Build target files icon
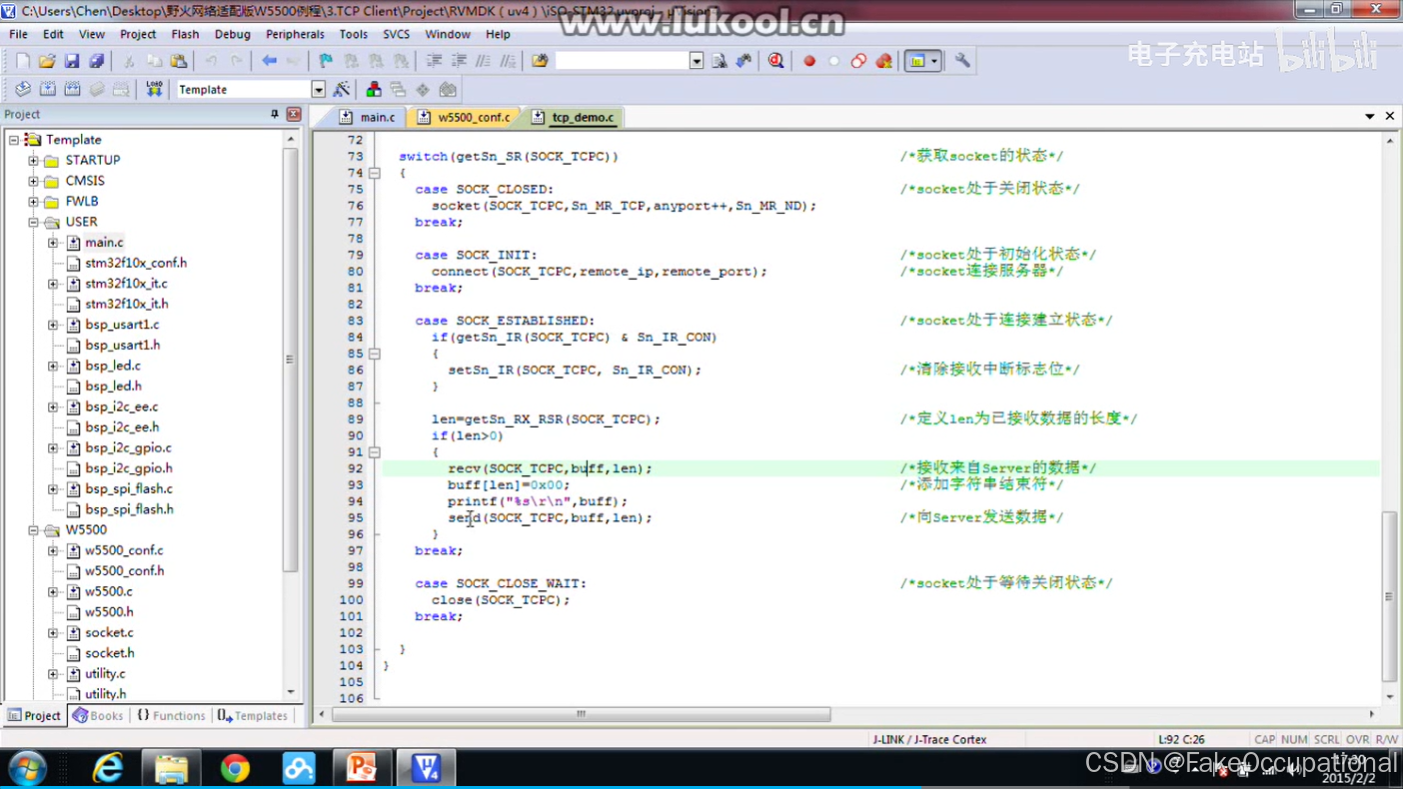Viewport: 1403px width, 789px height. (47, 90)
